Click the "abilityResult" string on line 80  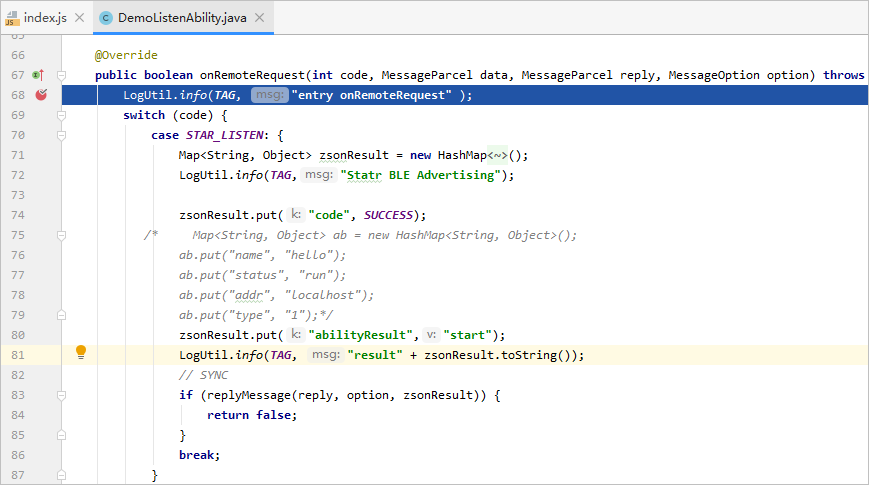click(x=361, y=335)
